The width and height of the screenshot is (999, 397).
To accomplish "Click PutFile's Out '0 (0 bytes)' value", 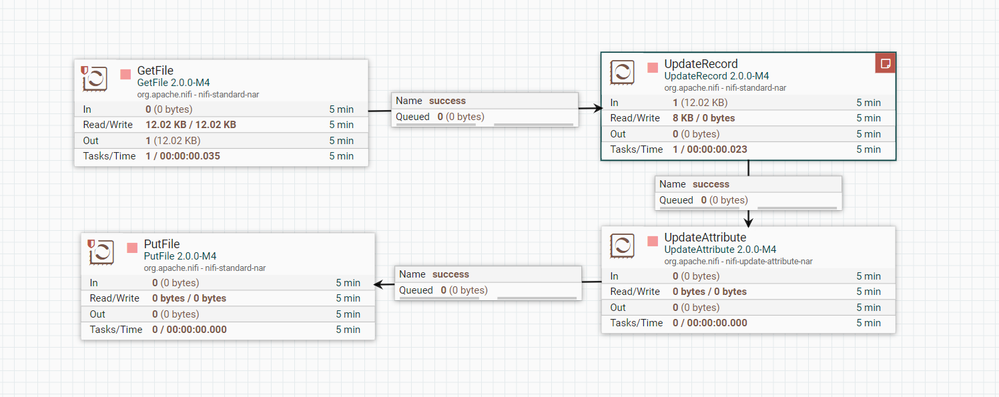I will click(x=175, y=314).
